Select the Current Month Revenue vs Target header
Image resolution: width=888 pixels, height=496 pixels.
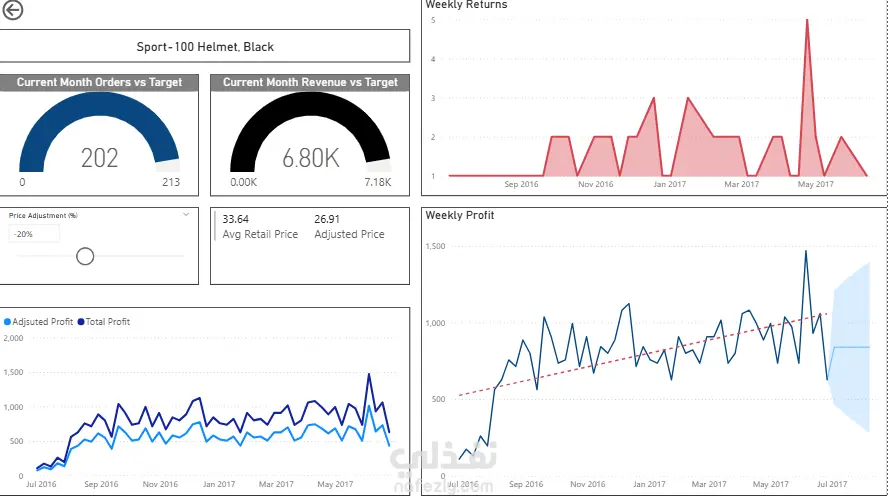pyautogui.click(x=310, y=83)
